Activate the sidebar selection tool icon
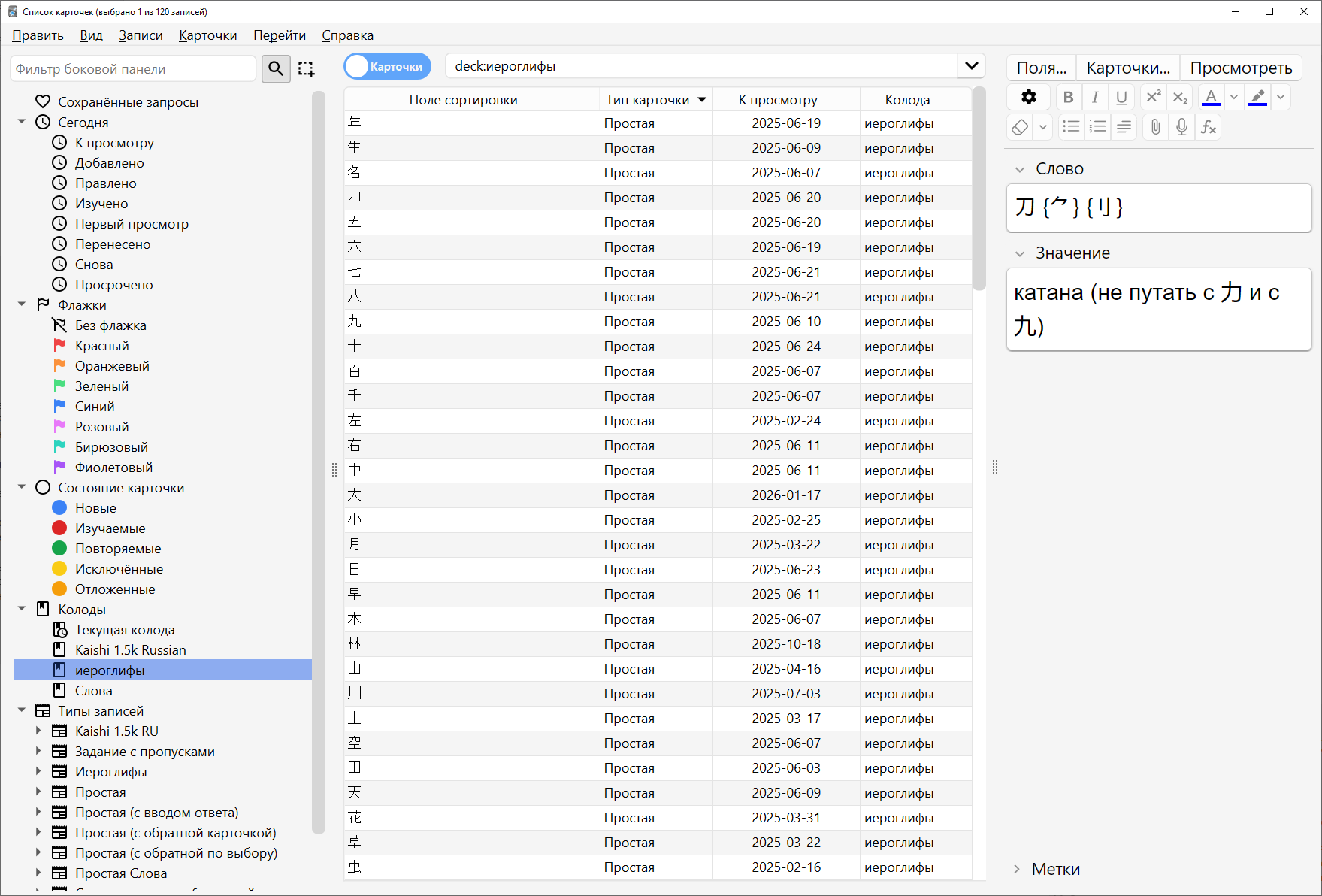Screen dimensions: 1322x896 pos(306,69)
